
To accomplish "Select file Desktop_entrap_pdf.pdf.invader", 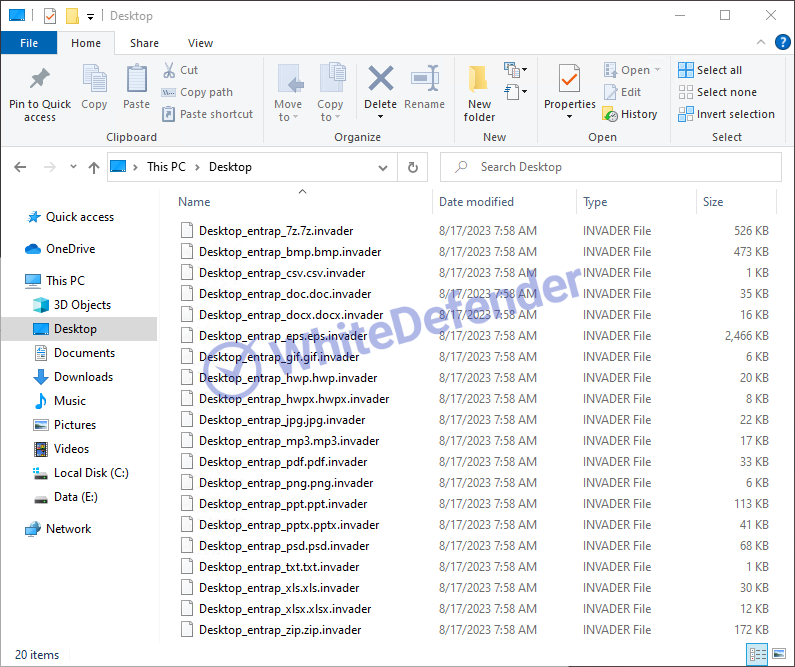I will pyautogui.click(x=283, y=462).
